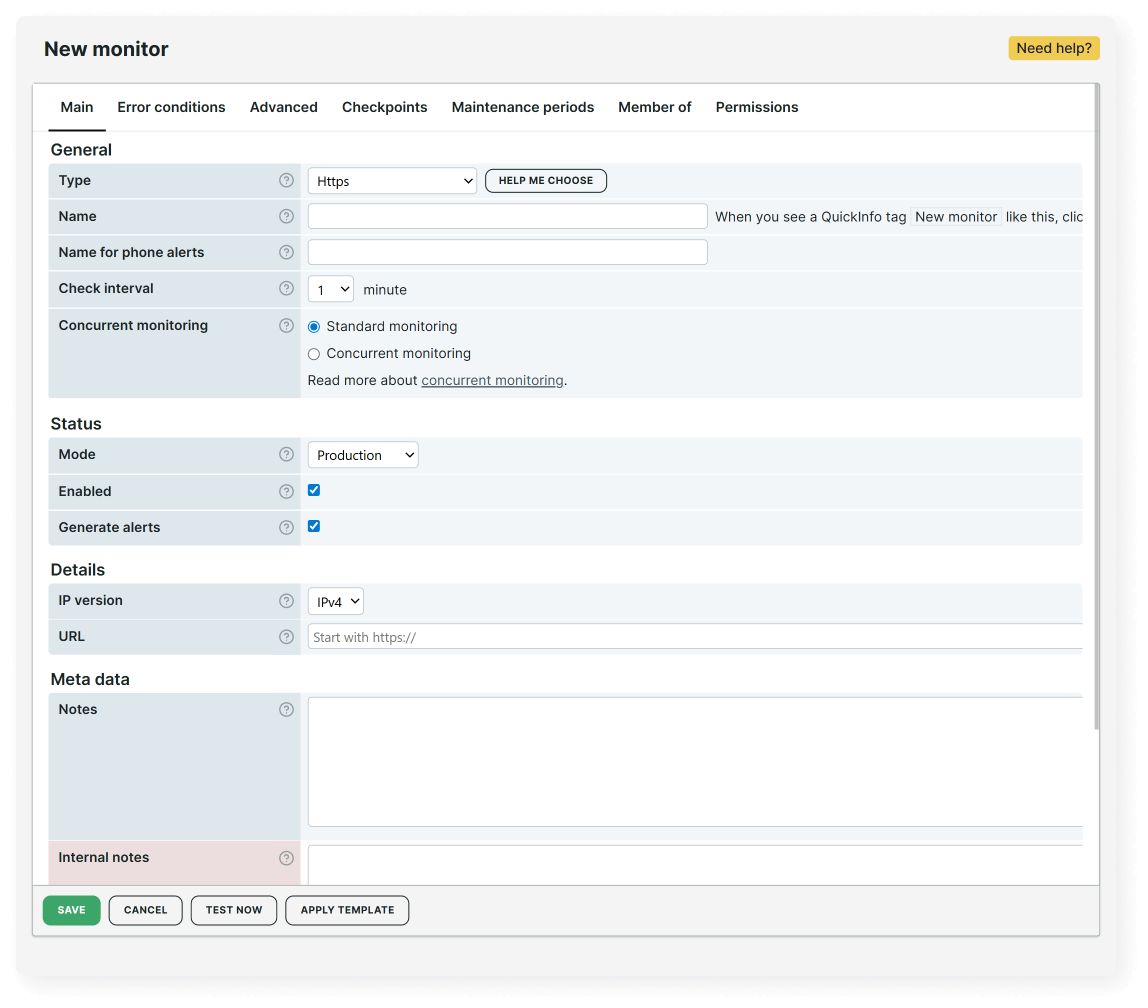Screen dimensions: 1148x1008
Task: Click the Mode help icon
Action: coord(286,454)
